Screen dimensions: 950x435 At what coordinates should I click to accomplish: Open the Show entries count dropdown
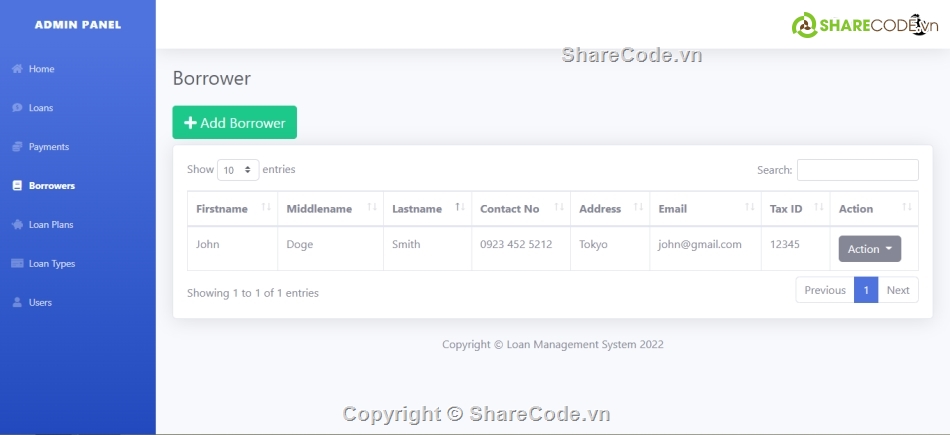[x=238, y=170]
